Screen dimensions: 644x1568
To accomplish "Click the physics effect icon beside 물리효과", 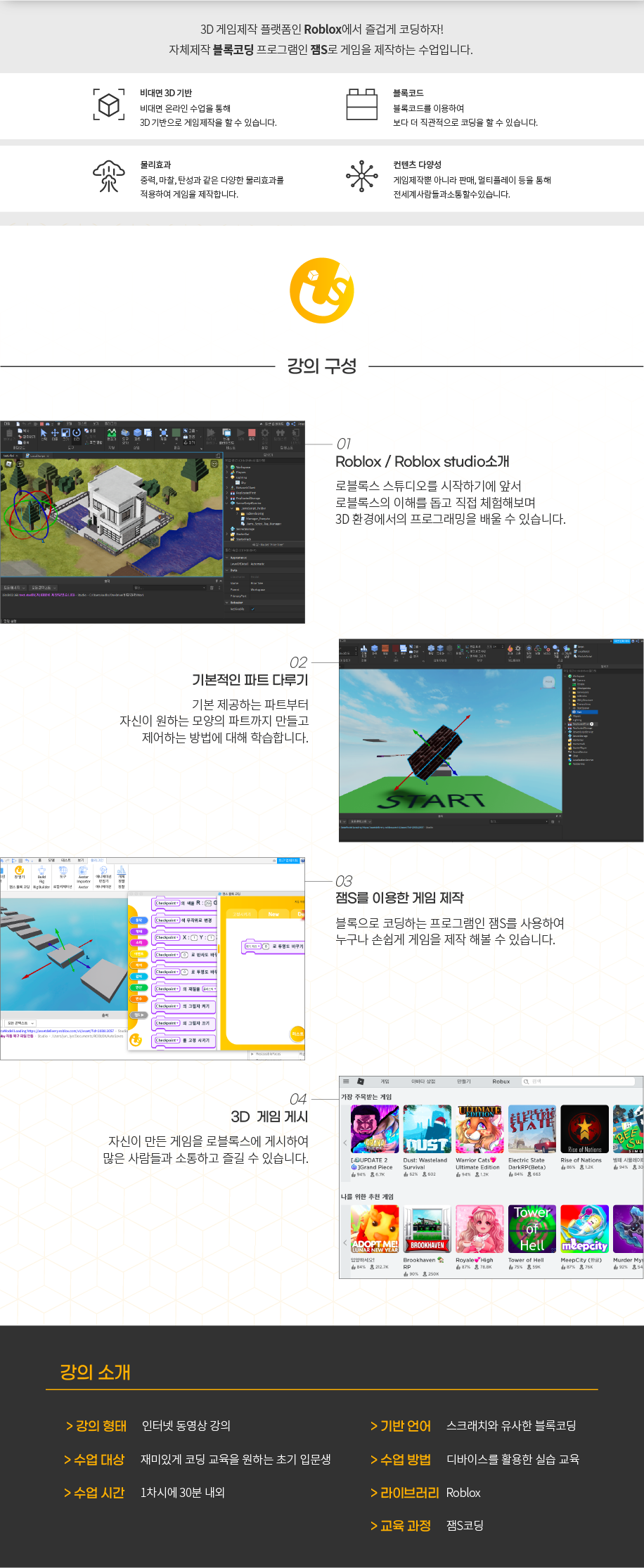I will (x=109, y=176).
